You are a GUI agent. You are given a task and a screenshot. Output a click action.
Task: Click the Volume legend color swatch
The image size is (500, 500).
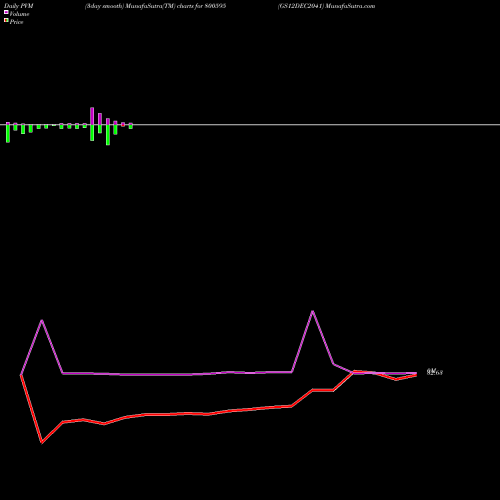pyautogui.click(x=6, y=12)
